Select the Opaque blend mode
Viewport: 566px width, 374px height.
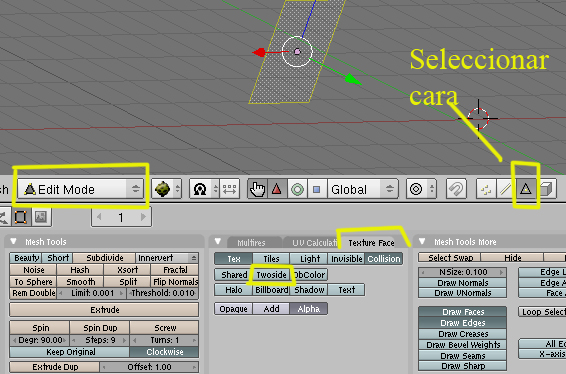(234, 309)
